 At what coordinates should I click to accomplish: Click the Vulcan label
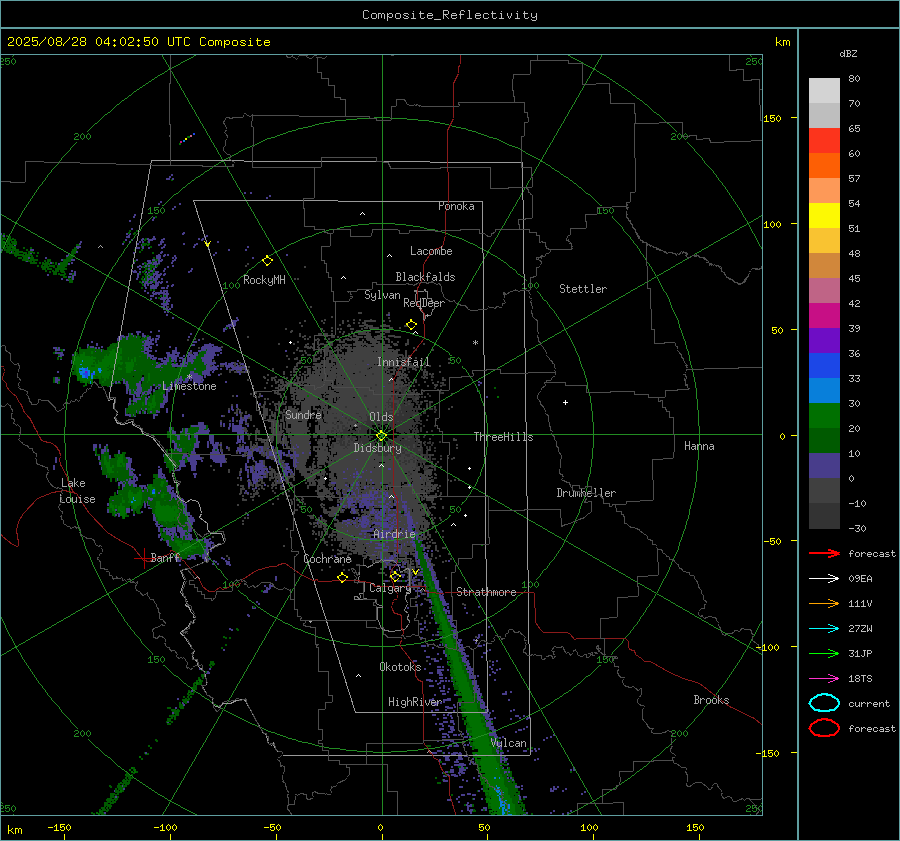pos(509,743)
